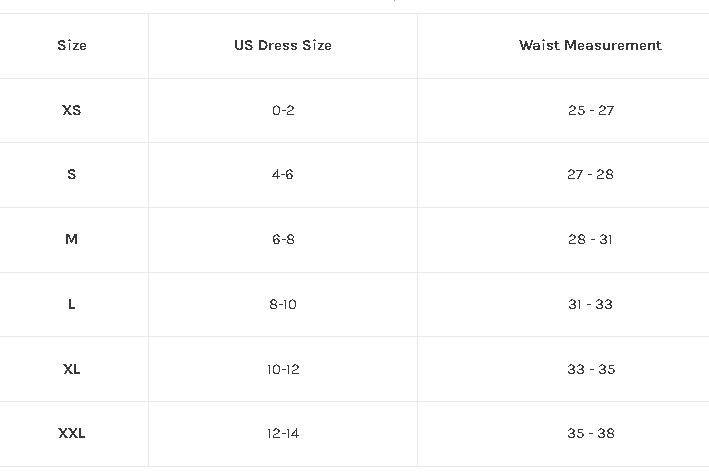Click the Size column header
The image size is (709, 475).
72,45
